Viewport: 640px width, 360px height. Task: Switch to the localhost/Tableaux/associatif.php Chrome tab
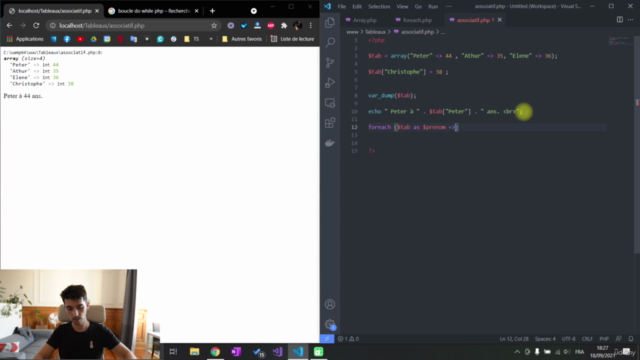[55, 11]
